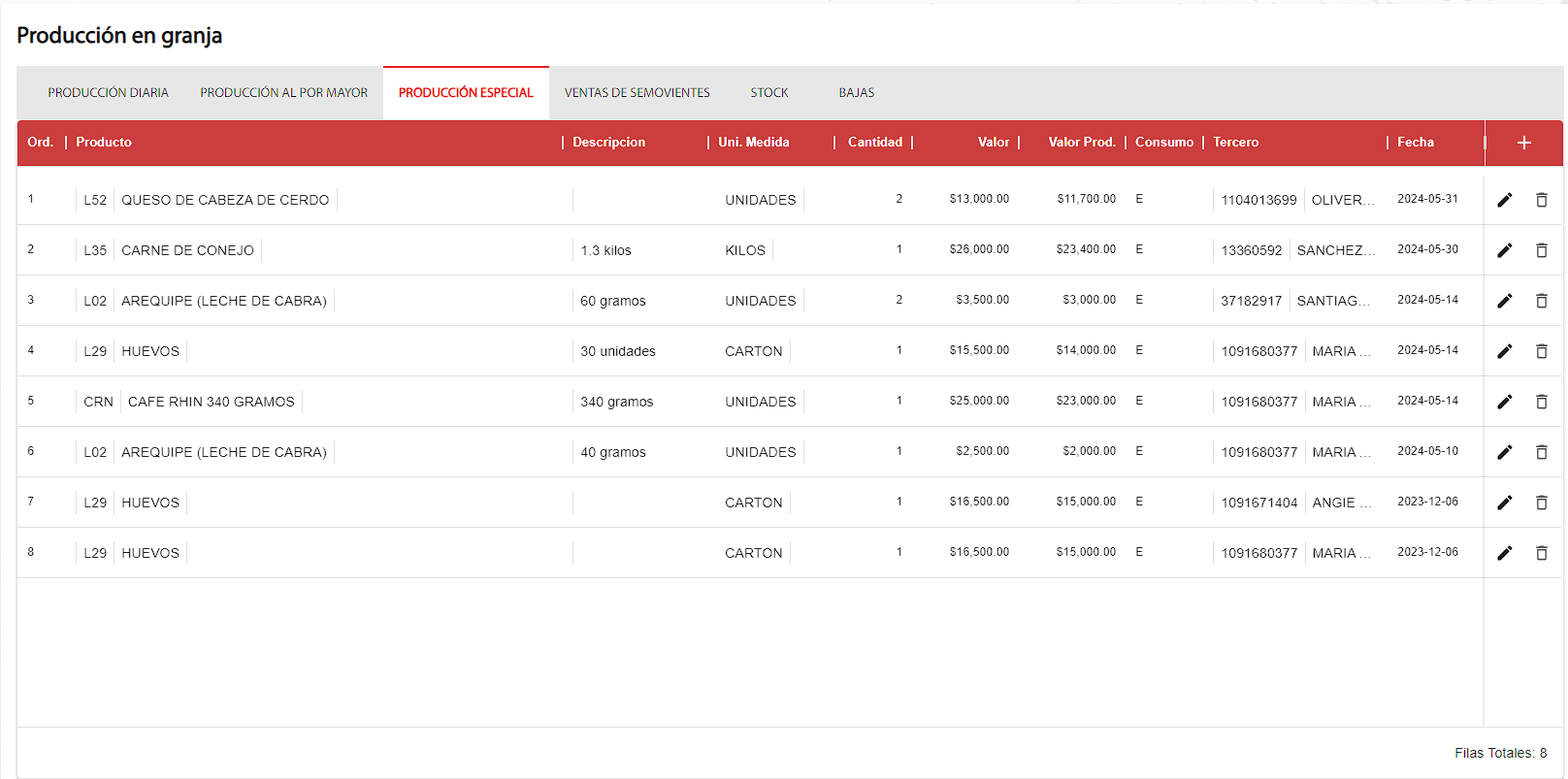Edit row 7 HUEVOS for ANGIE
This screenshot has height=779, width=1568.
1505,503
